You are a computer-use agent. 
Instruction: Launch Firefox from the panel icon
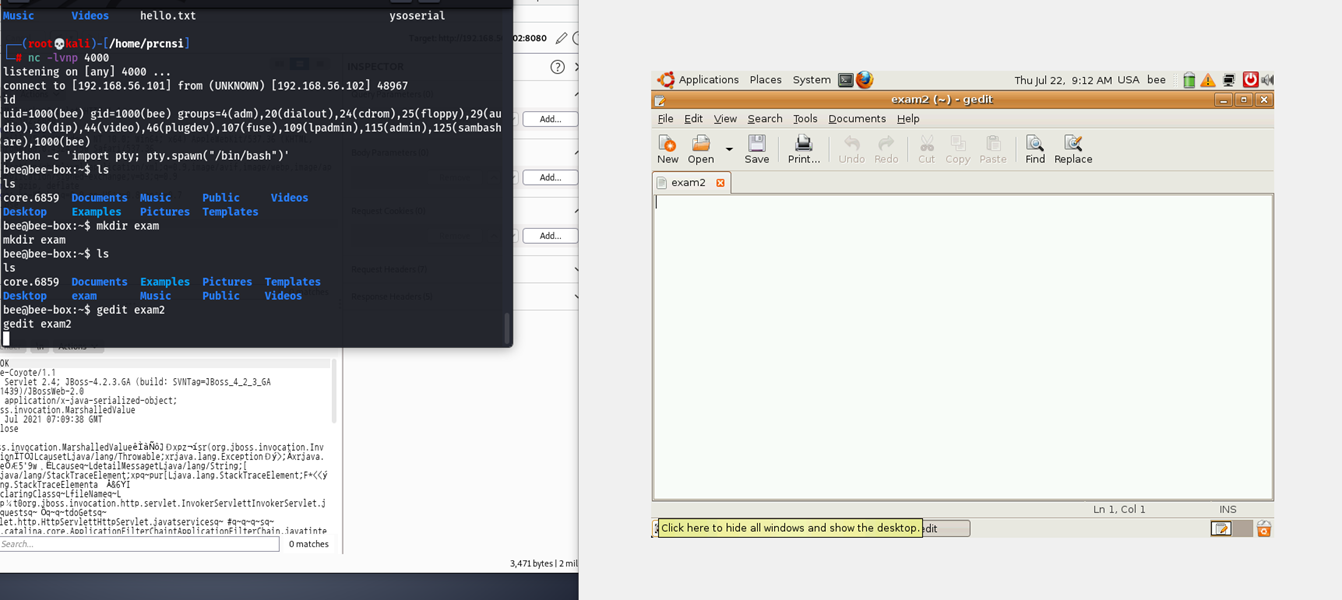click(x=865, y=80)
